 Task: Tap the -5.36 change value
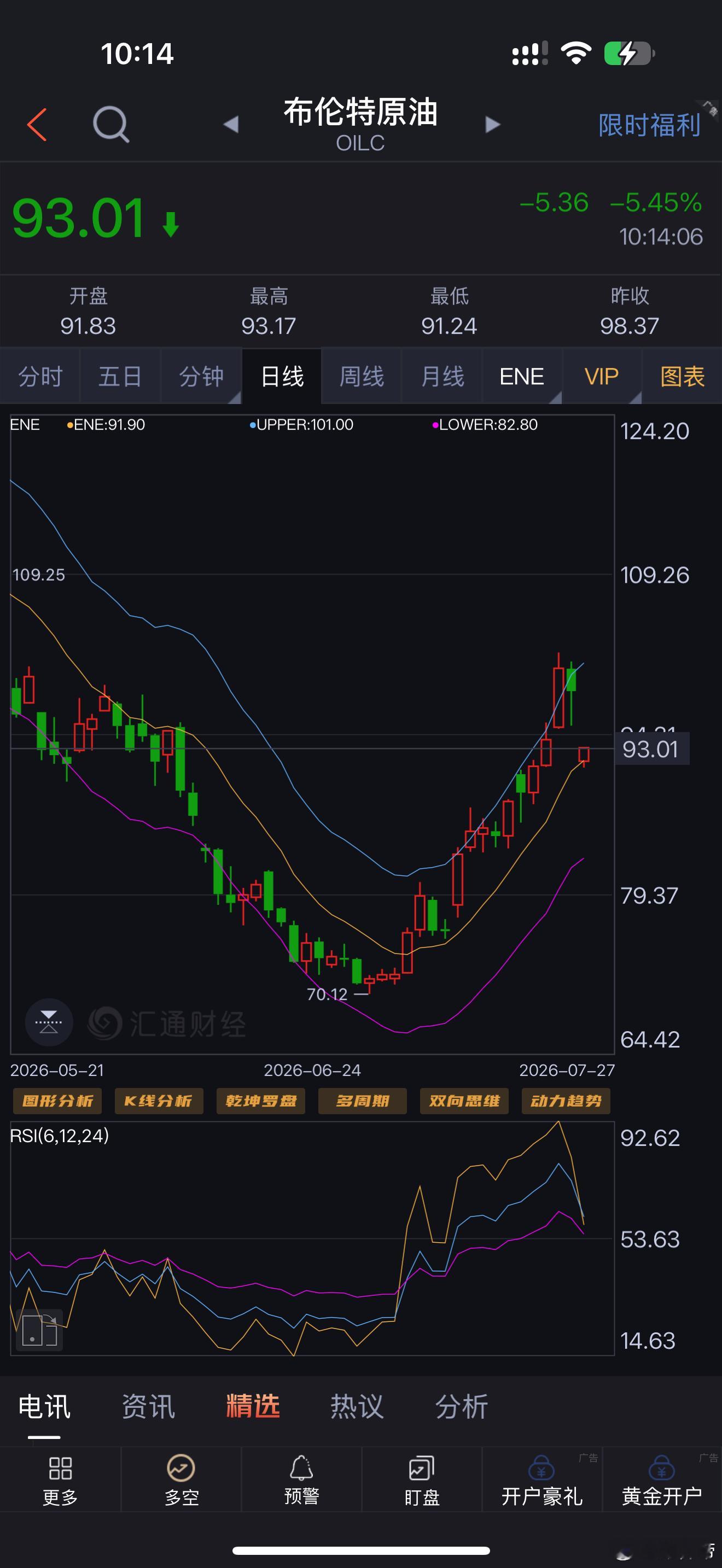click(x=554, y=202)
